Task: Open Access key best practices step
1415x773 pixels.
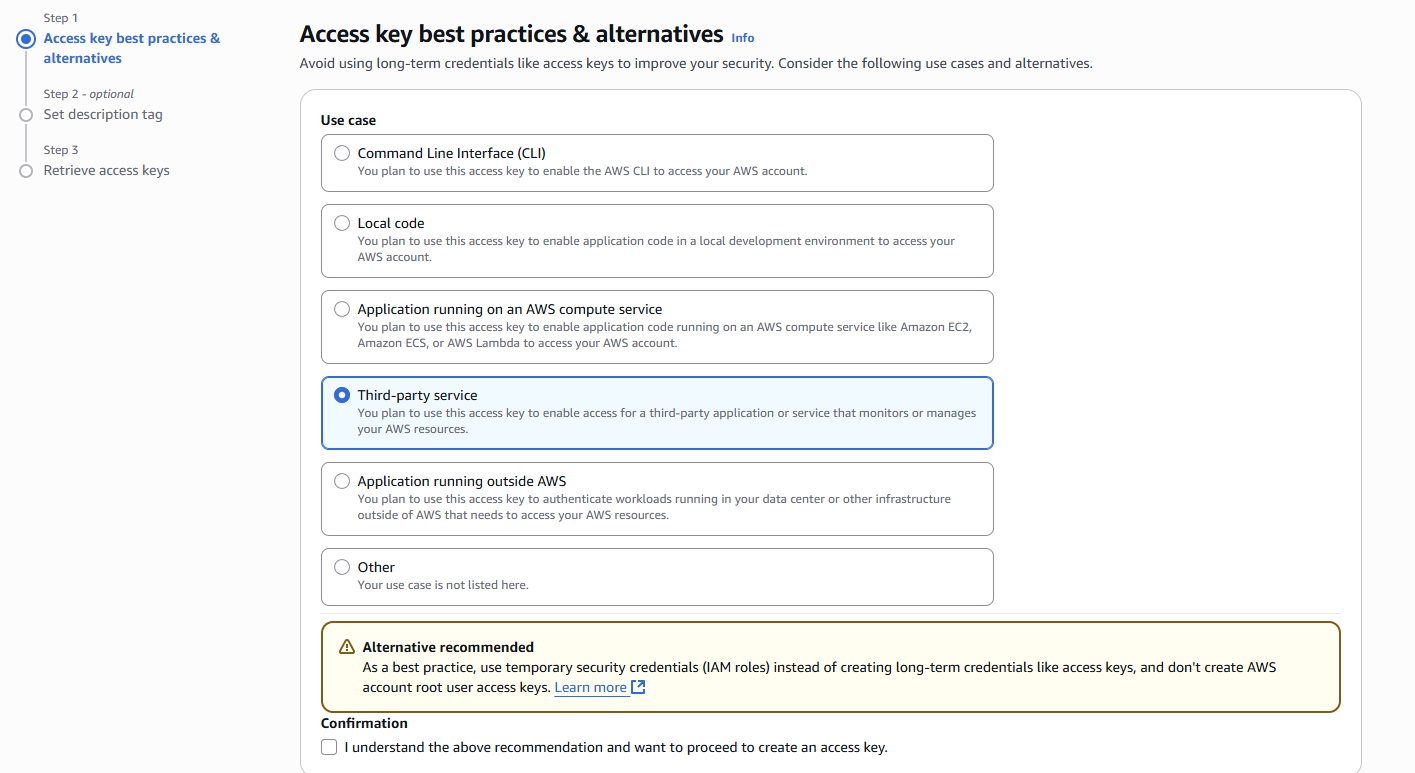Action: [x=132, y=48]
